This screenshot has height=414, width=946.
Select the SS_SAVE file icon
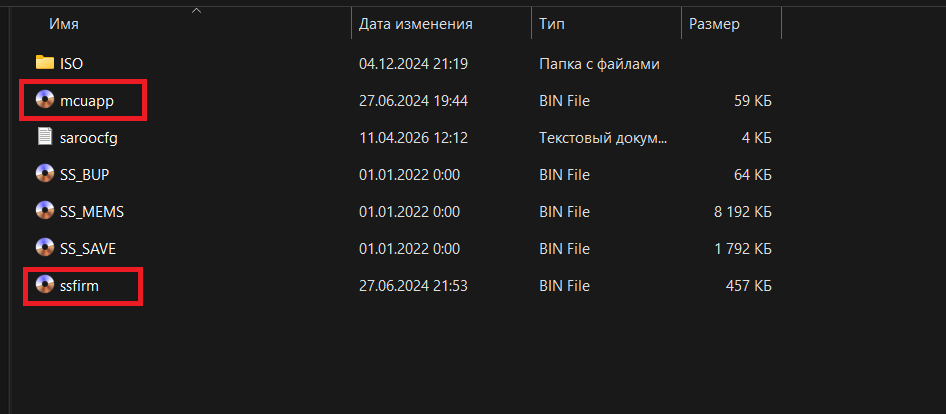[45, 248]
